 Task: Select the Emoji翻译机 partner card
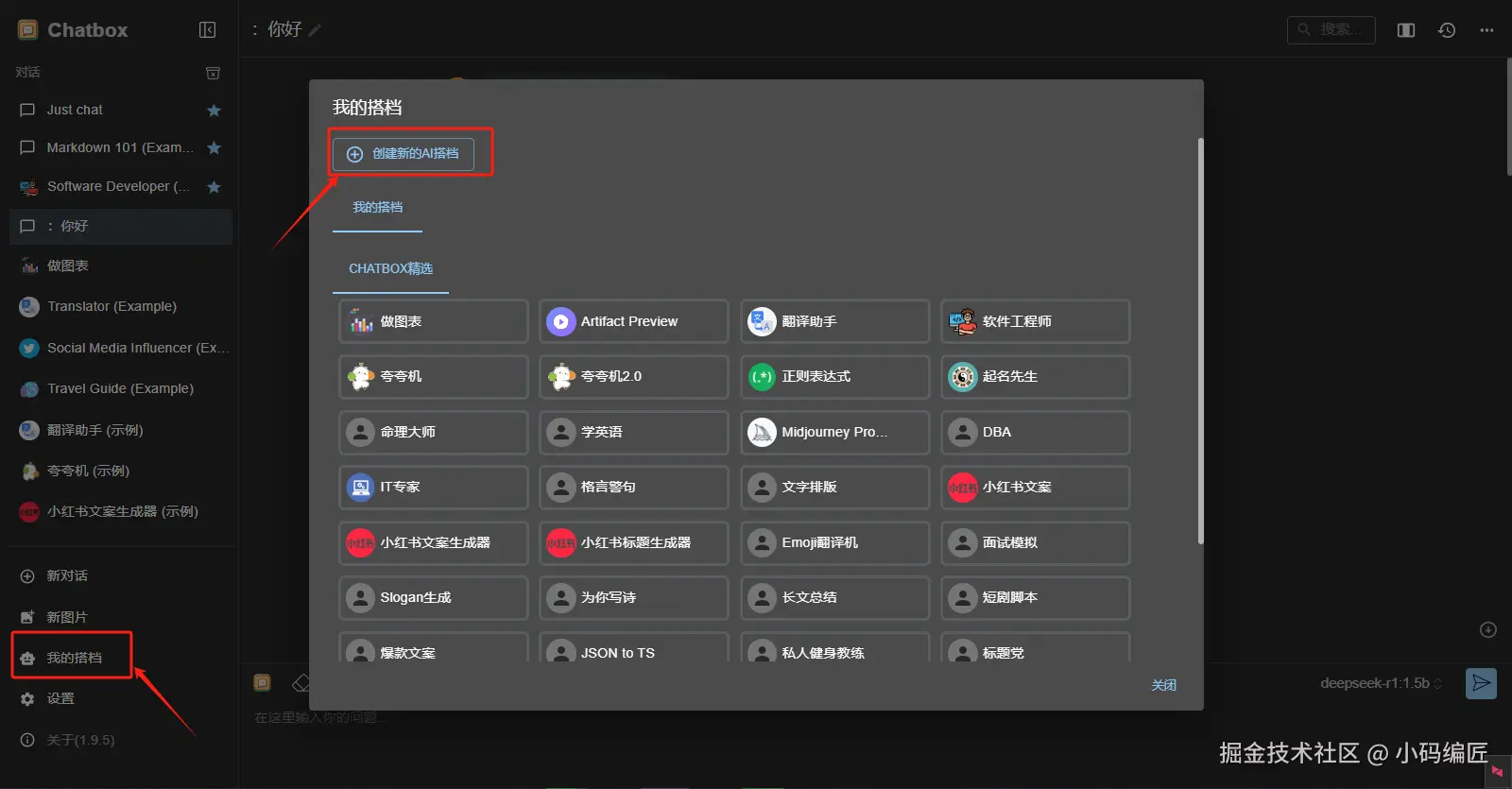point(834,542)
